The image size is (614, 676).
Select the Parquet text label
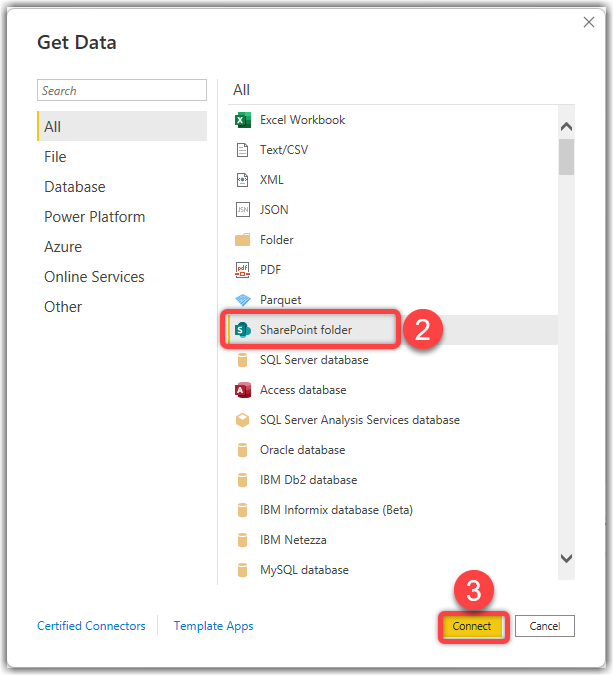pos(281,300)
